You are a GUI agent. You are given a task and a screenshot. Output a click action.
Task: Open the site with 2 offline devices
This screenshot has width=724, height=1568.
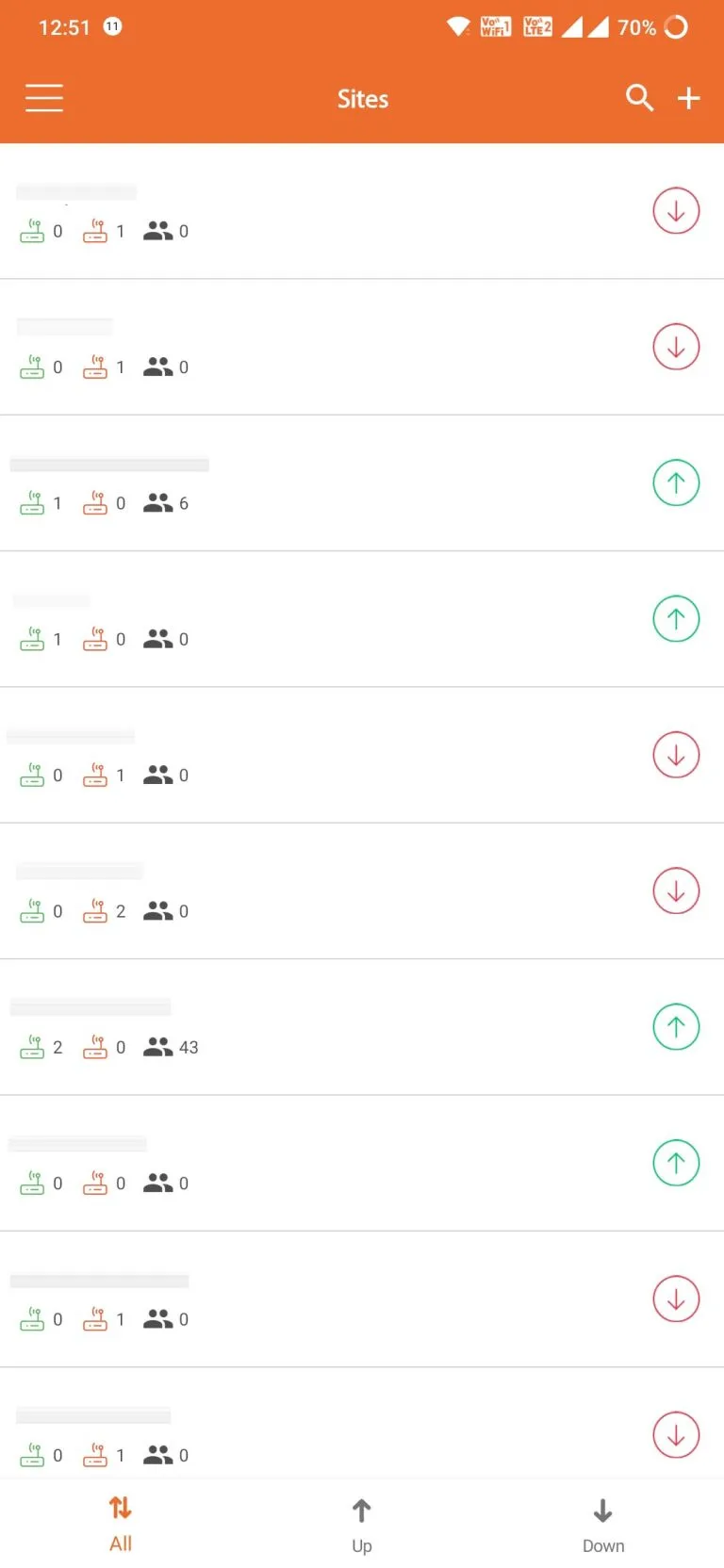[x=330, y=890]
